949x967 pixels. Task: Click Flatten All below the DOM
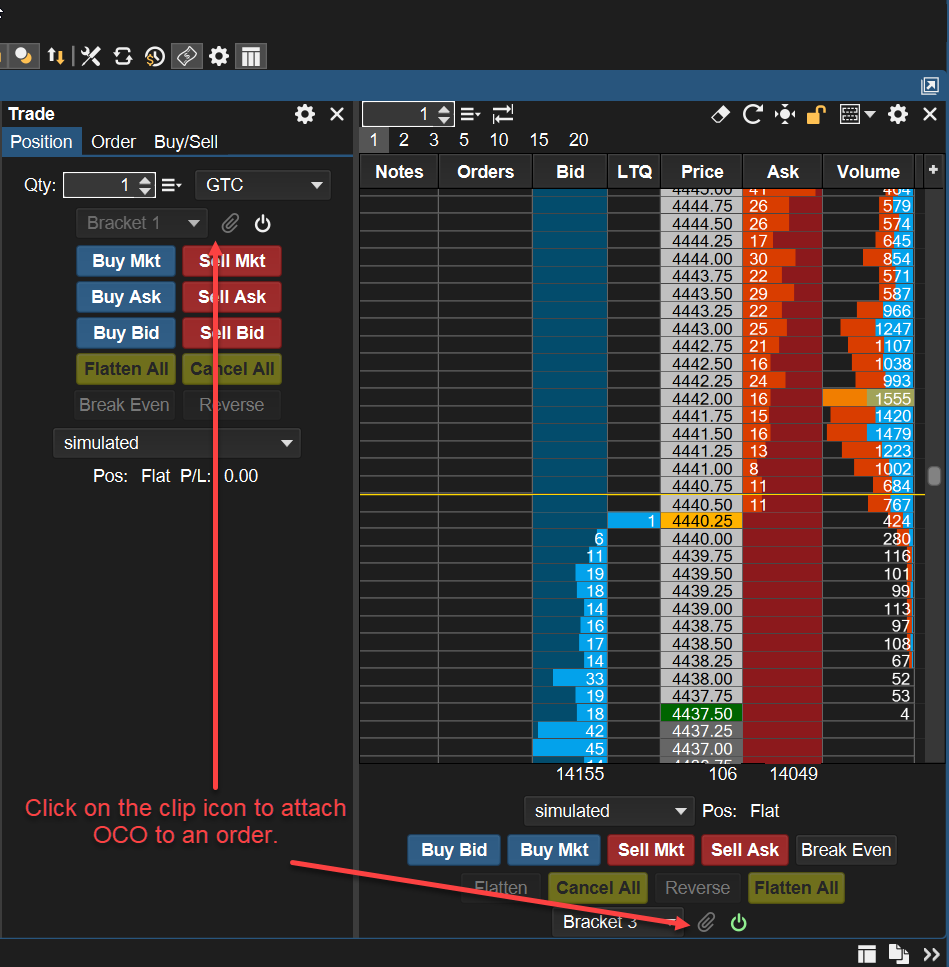click(797, 888)
